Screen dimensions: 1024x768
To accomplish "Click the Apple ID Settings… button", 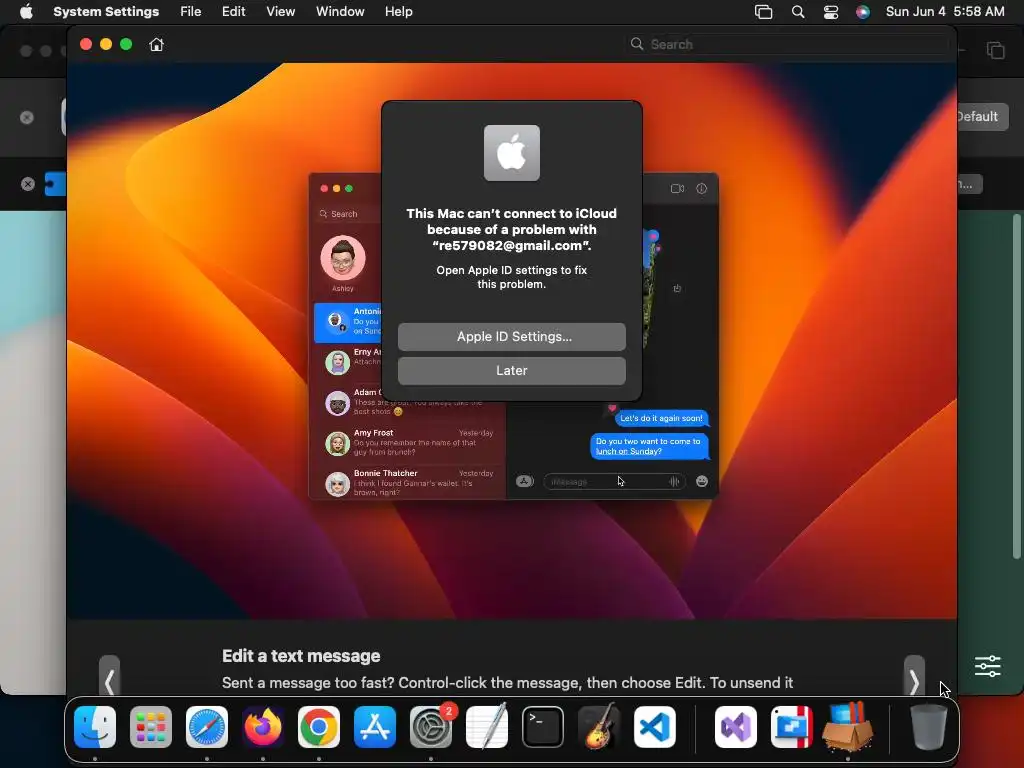I will click(x=512, y=337).
